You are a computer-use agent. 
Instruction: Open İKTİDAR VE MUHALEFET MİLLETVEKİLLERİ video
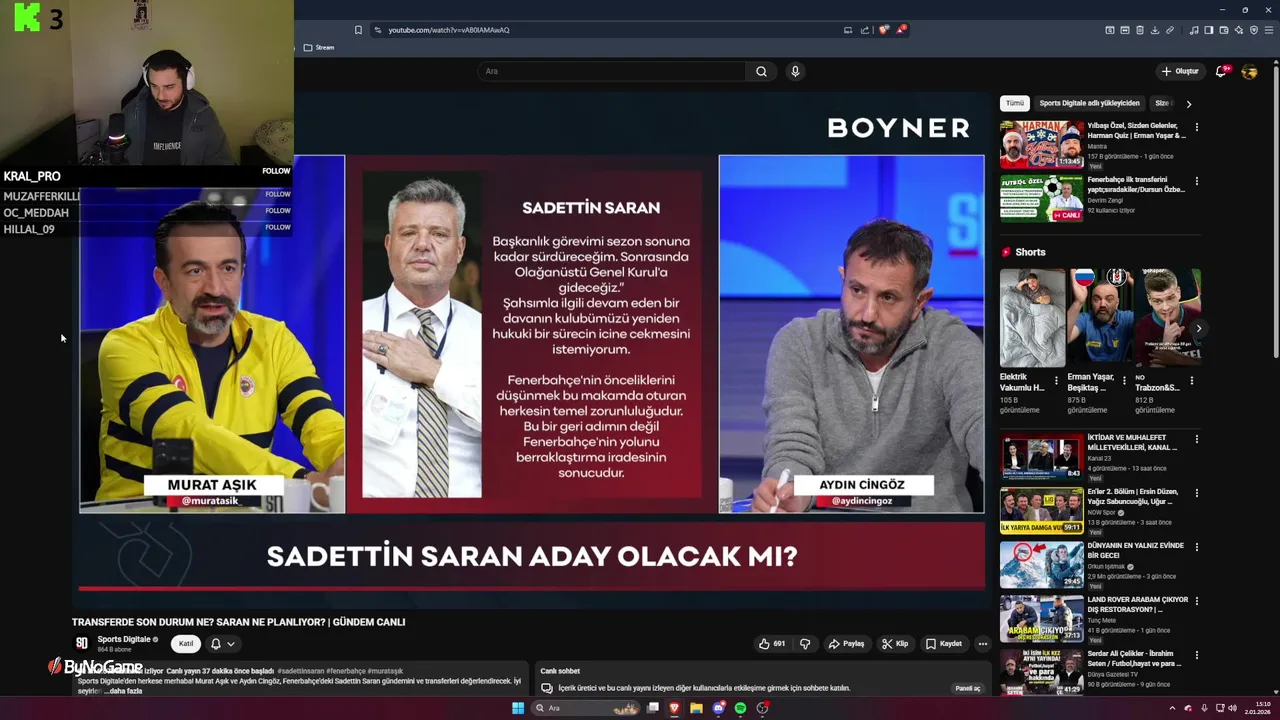(1041, 456)
